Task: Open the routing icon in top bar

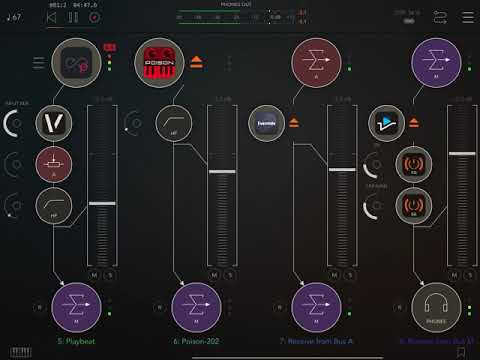Action: coord(440,17)
